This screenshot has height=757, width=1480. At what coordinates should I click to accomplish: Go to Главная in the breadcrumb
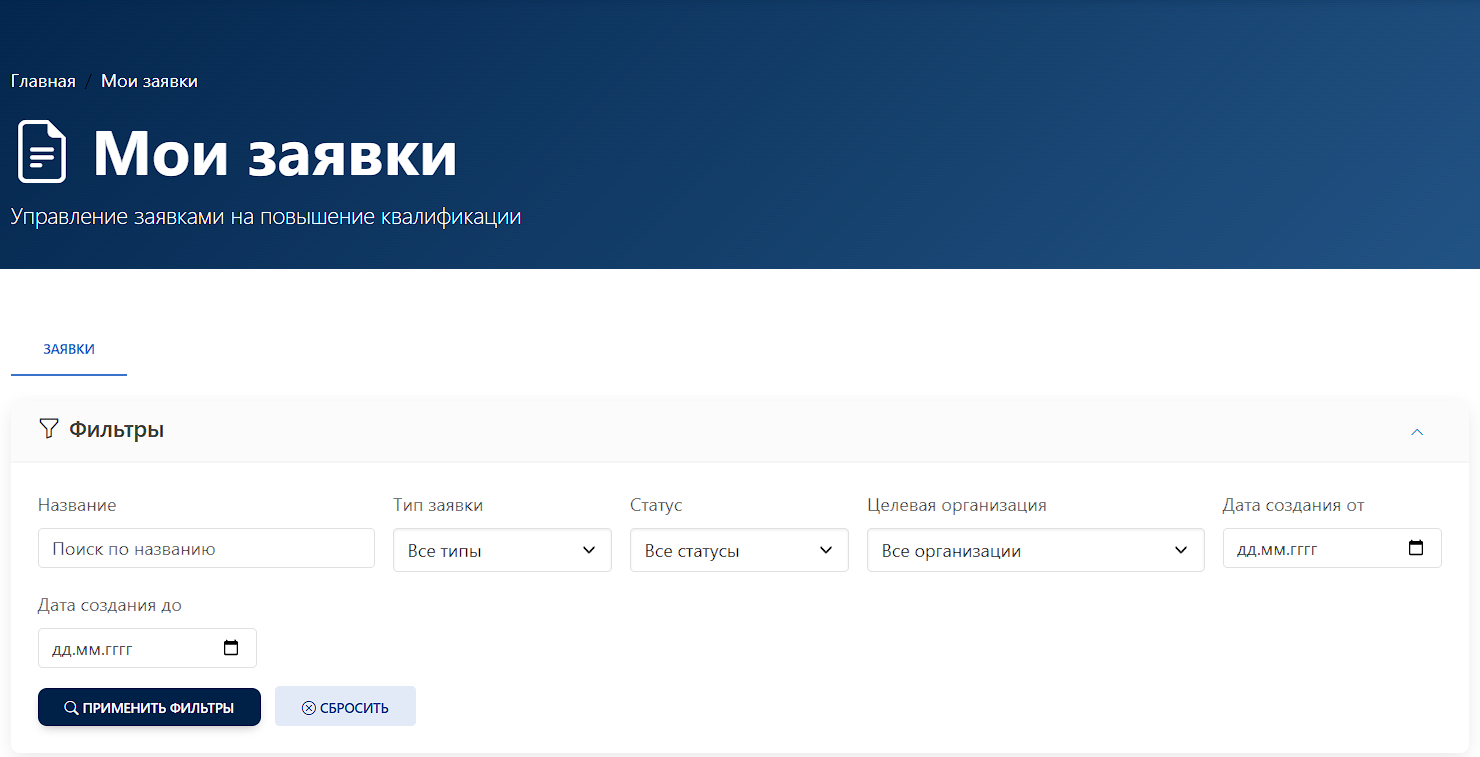43,81
